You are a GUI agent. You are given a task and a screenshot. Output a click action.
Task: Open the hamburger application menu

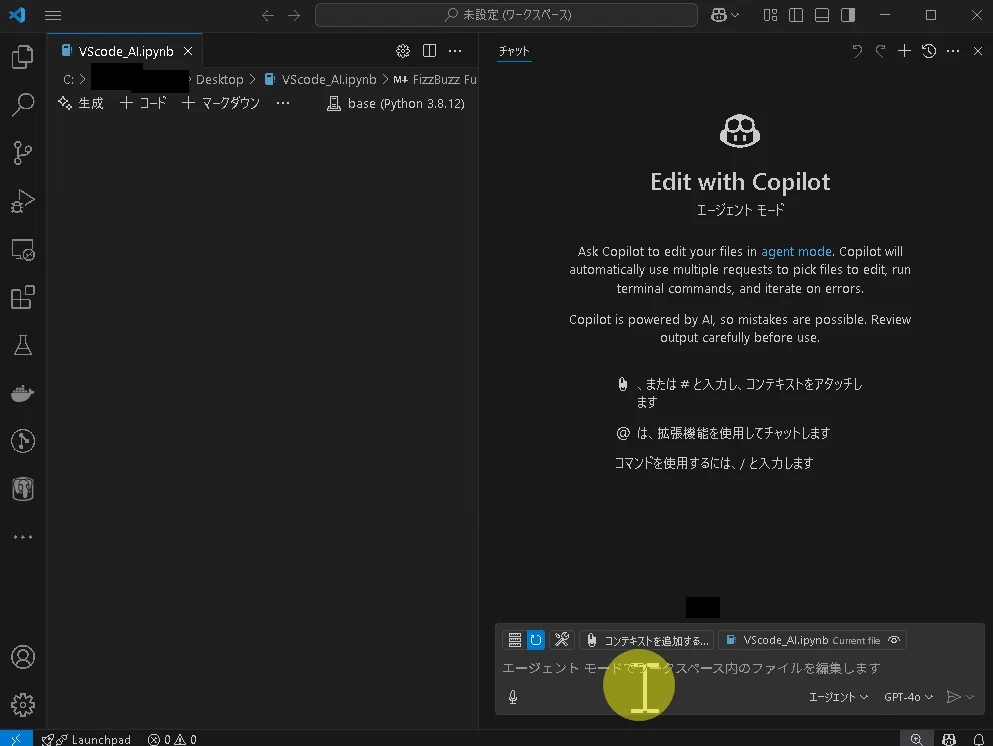(53, 15)
